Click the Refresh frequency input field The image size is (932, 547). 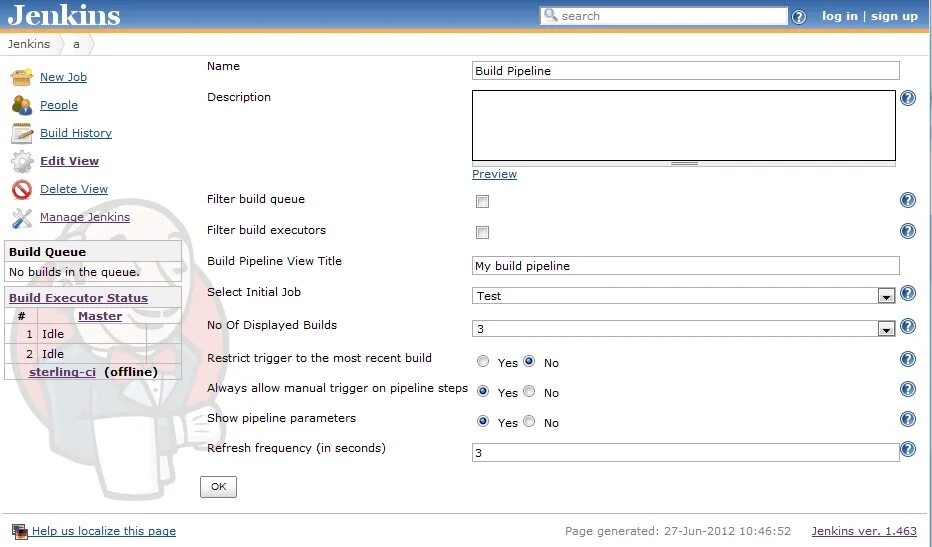coord(685,452)
